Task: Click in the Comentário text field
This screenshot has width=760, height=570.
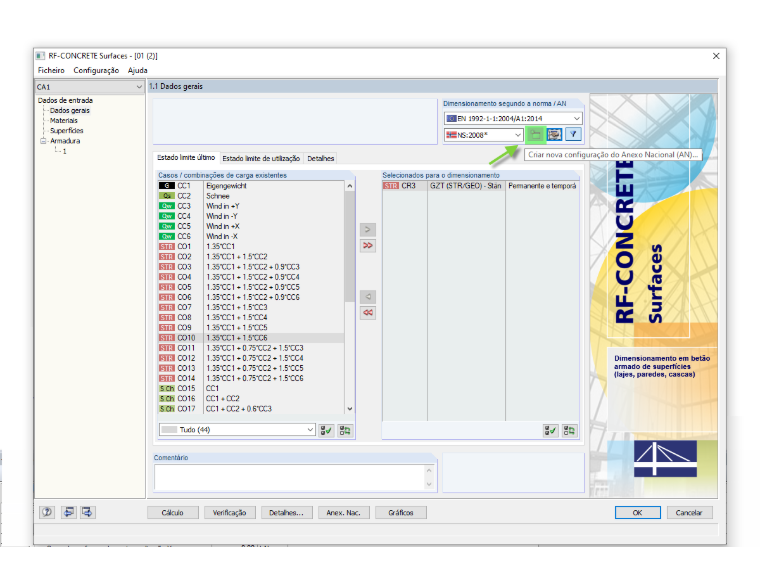Action: tap(290, 477)
